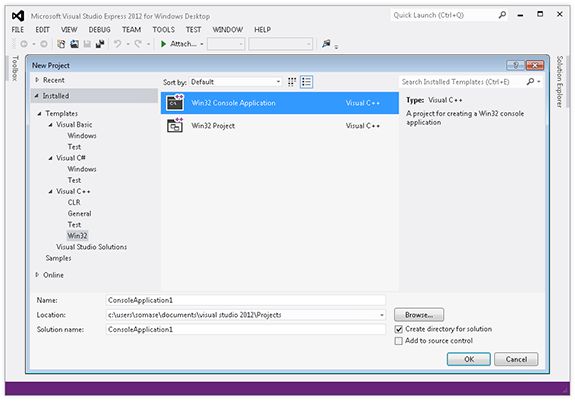Viewport: 575px width, 401px height.
Task: Select CLR under Visual C++
Action: click(x=74, y=202)
